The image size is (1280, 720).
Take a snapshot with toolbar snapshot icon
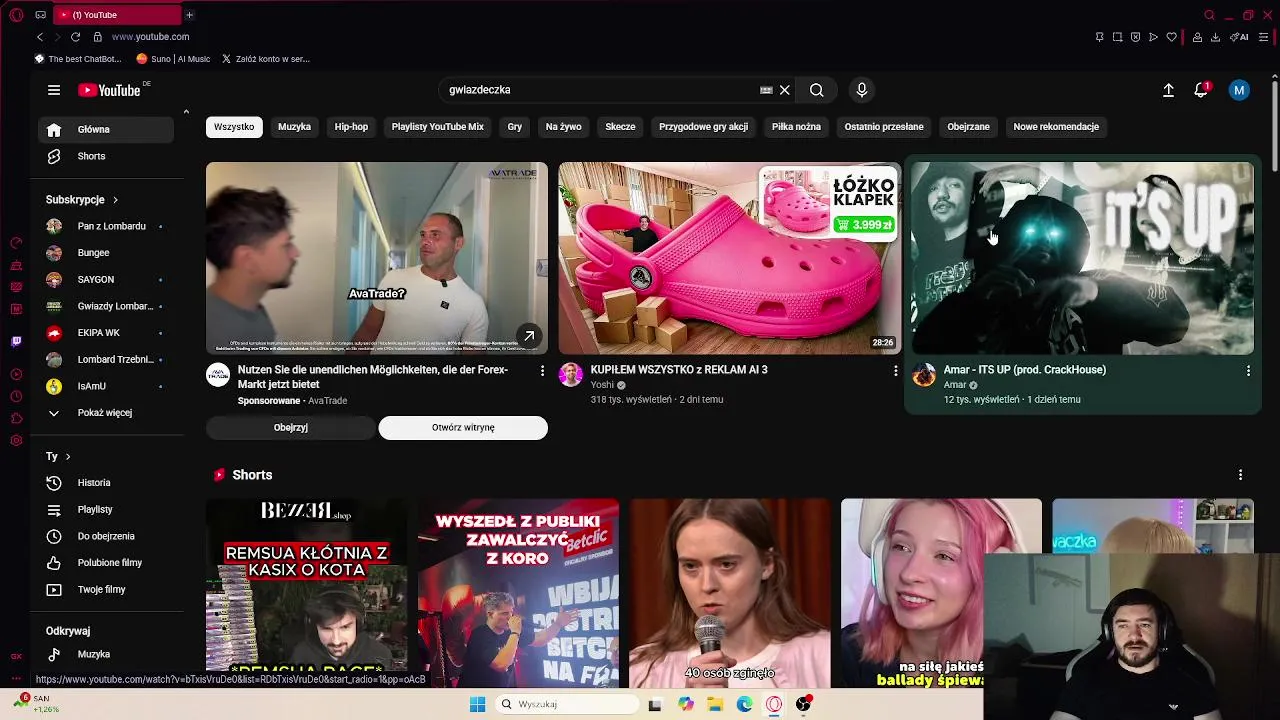point(1117,37)
